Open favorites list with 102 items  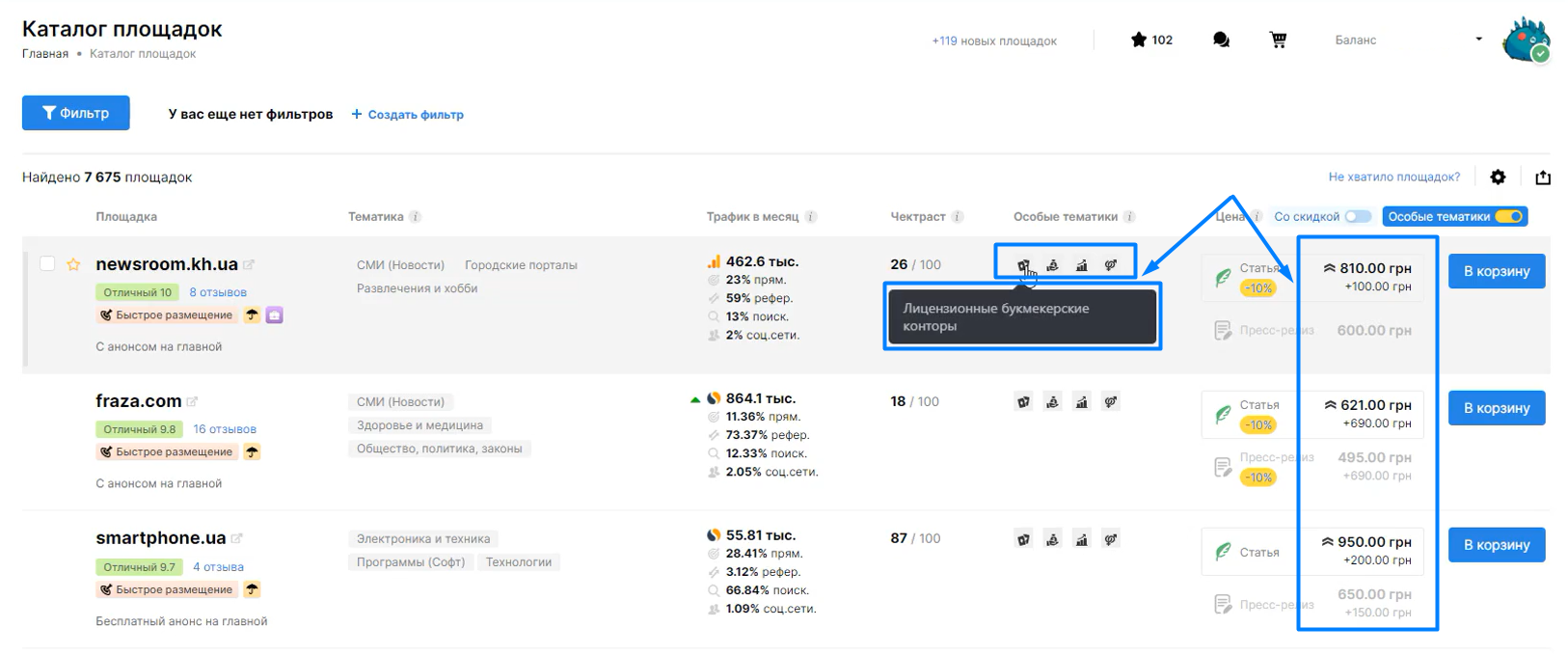[x=1151, y=40]
